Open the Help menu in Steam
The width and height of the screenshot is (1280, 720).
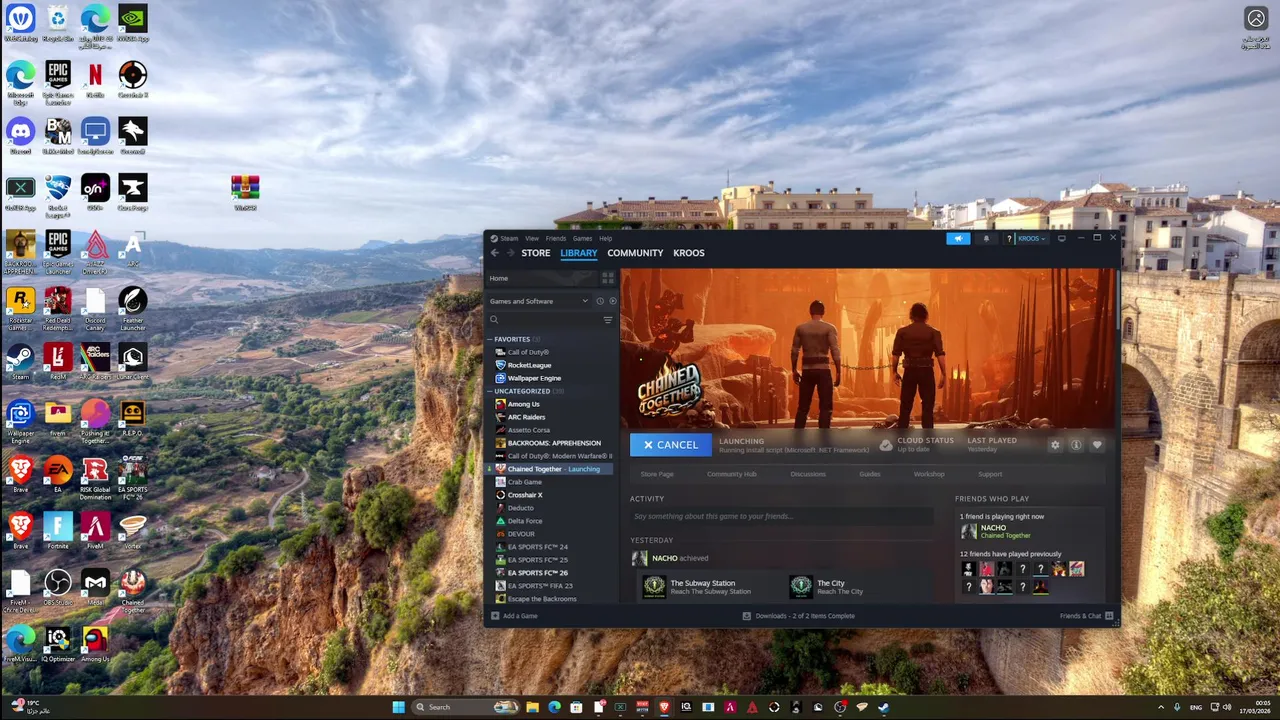pos(605,238)
